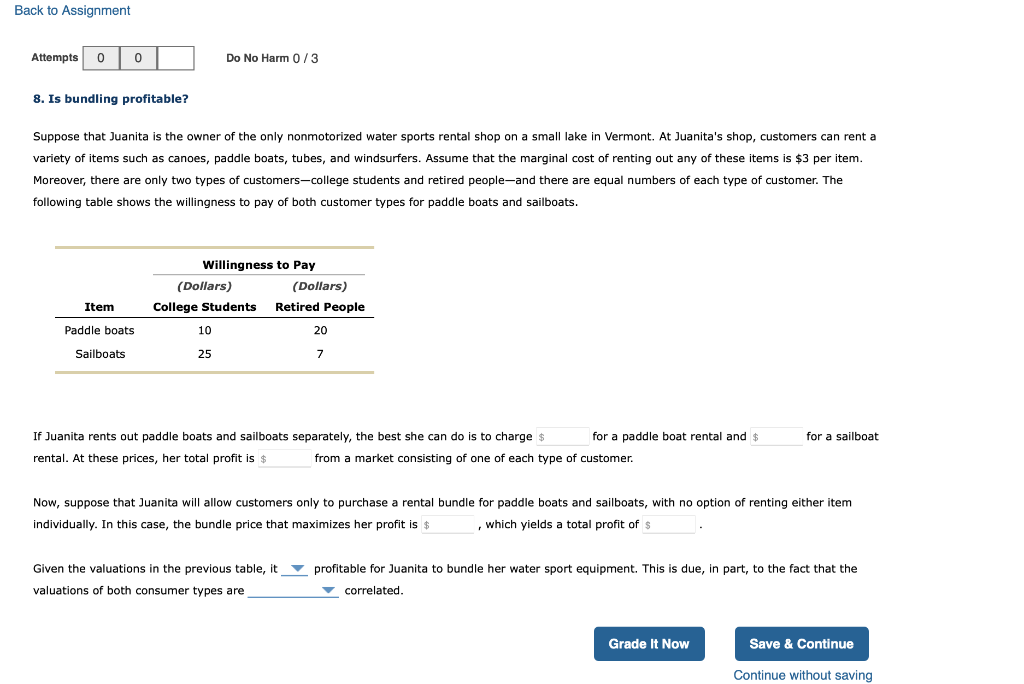
Task: Click the Save & Continue button
Action: [801, 643]
